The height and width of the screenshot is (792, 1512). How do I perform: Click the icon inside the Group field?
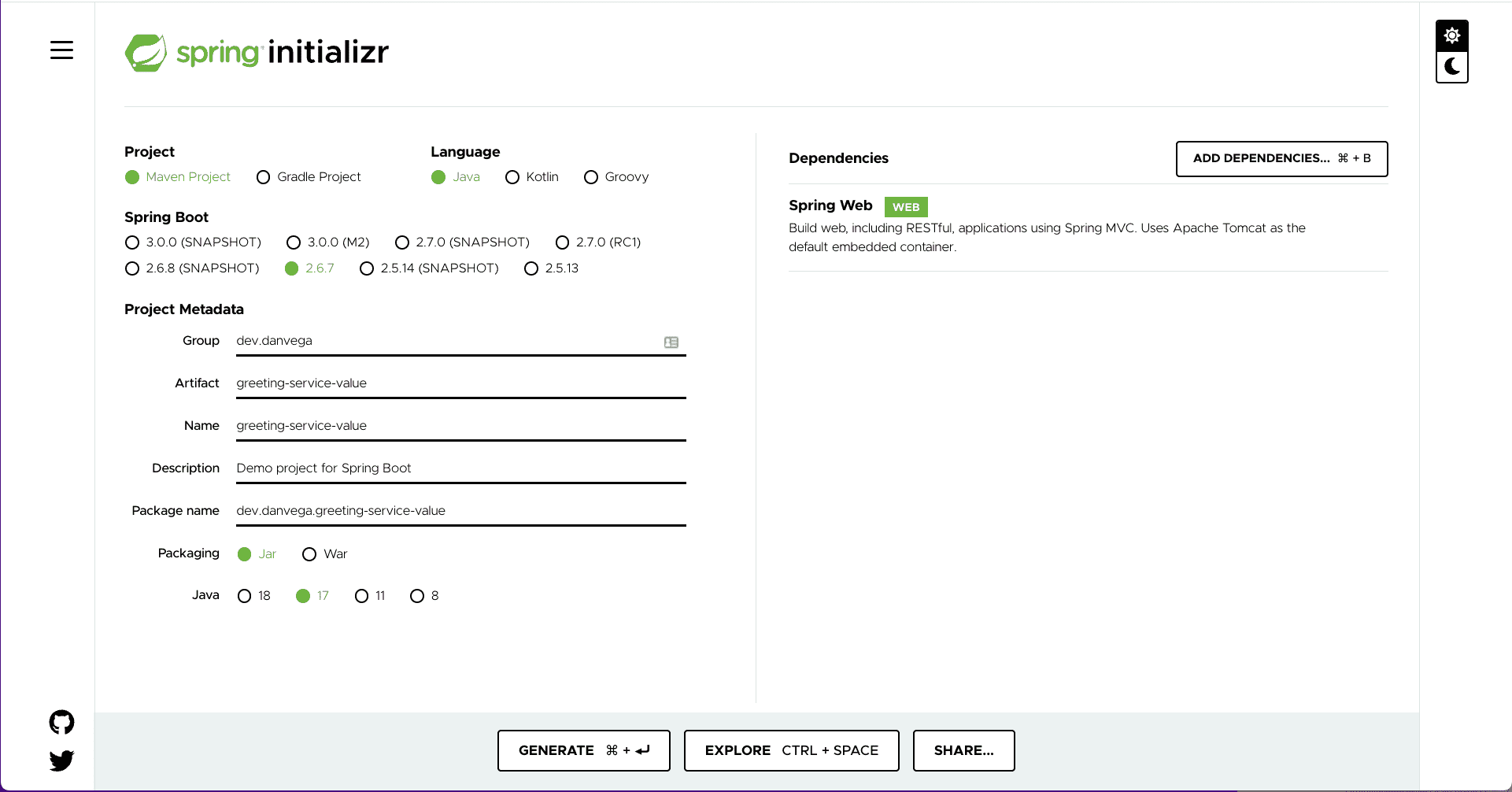671,342
